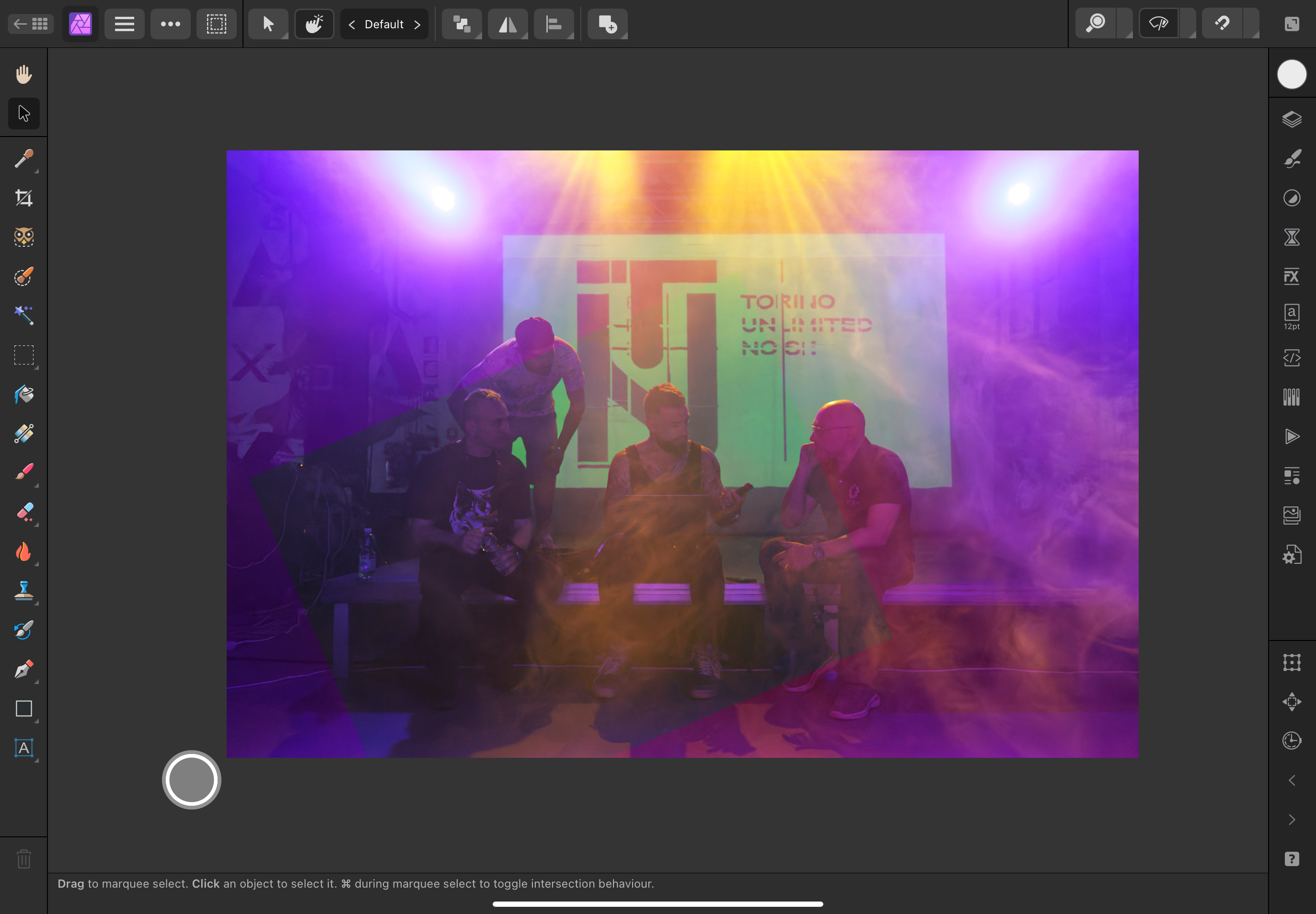
Task: Select the Selection Brush tool
Action: (23, 276)
